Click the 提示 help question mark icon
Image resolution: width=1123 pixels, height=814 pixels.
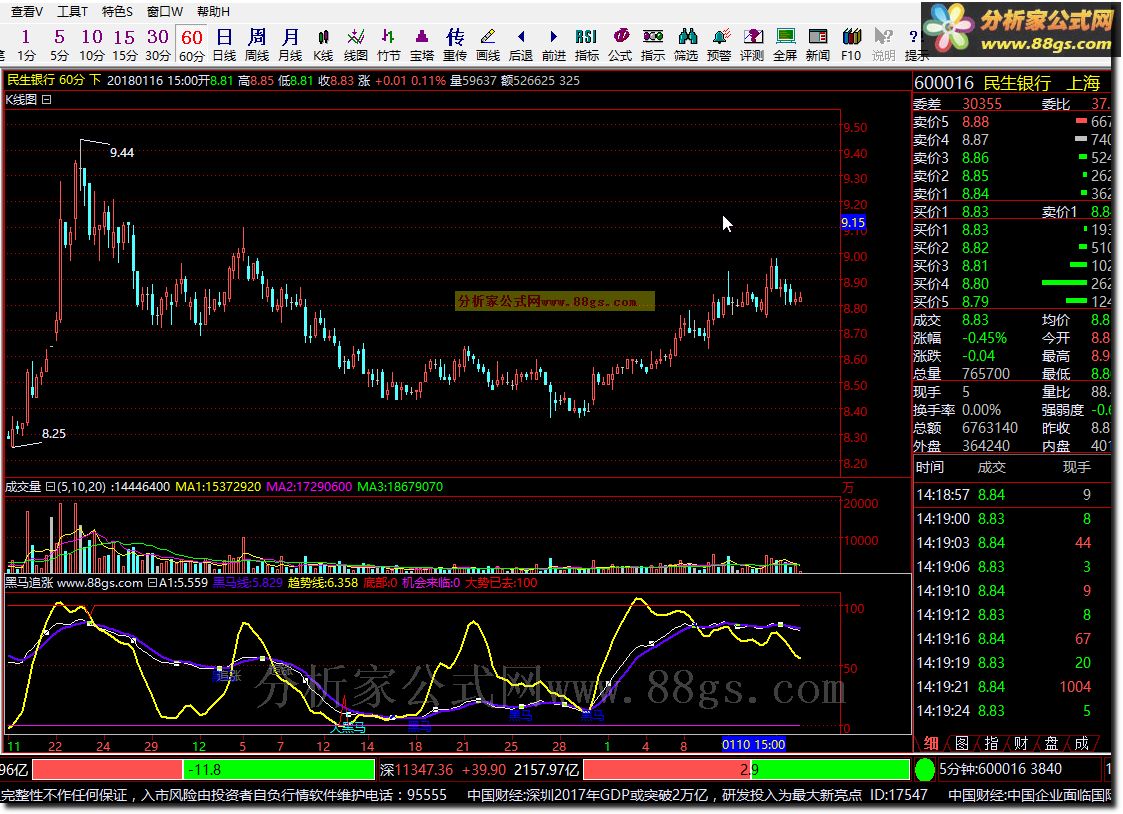pos(914,44)
